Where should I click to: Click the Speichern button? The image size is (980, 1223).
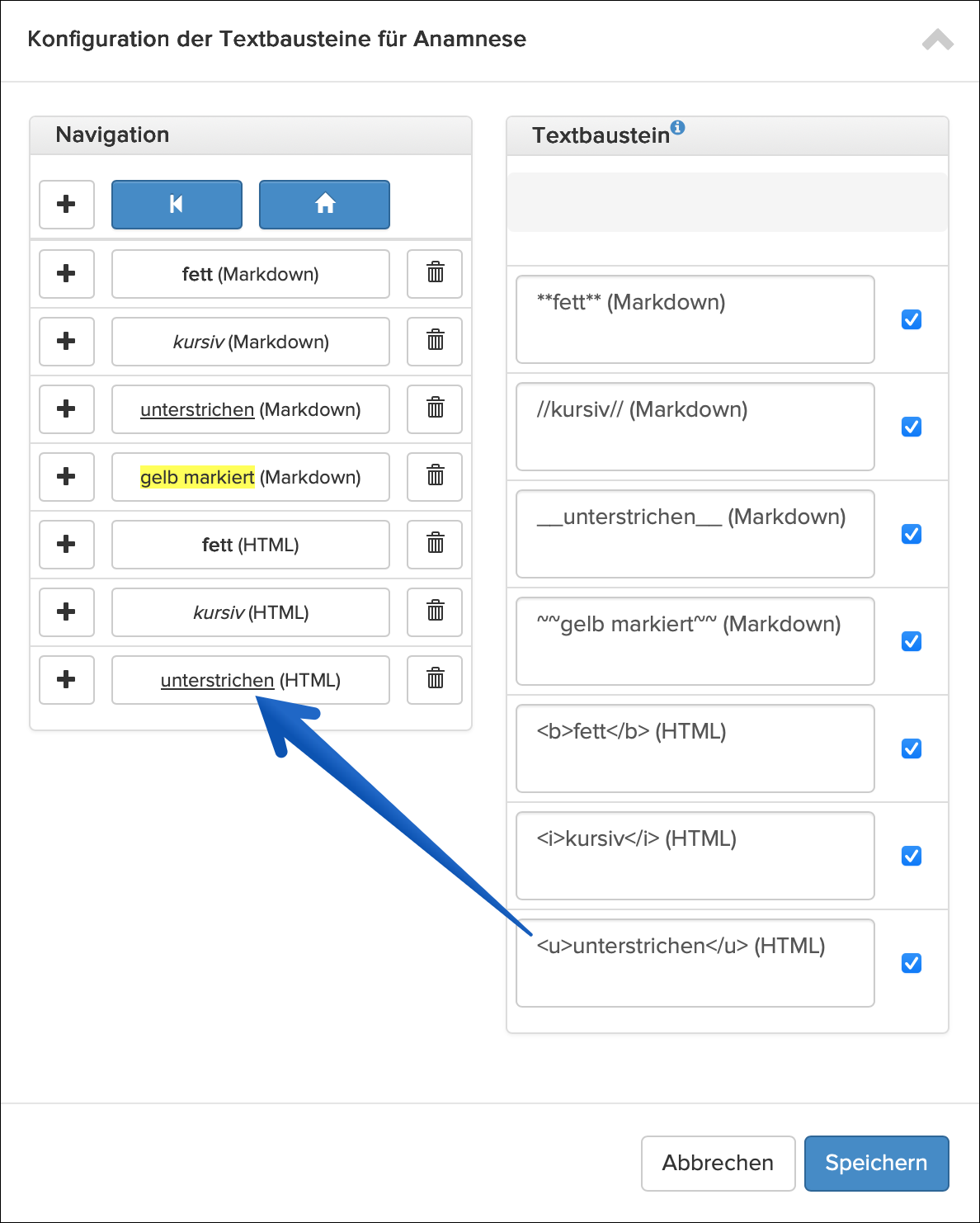[876, 1163]
